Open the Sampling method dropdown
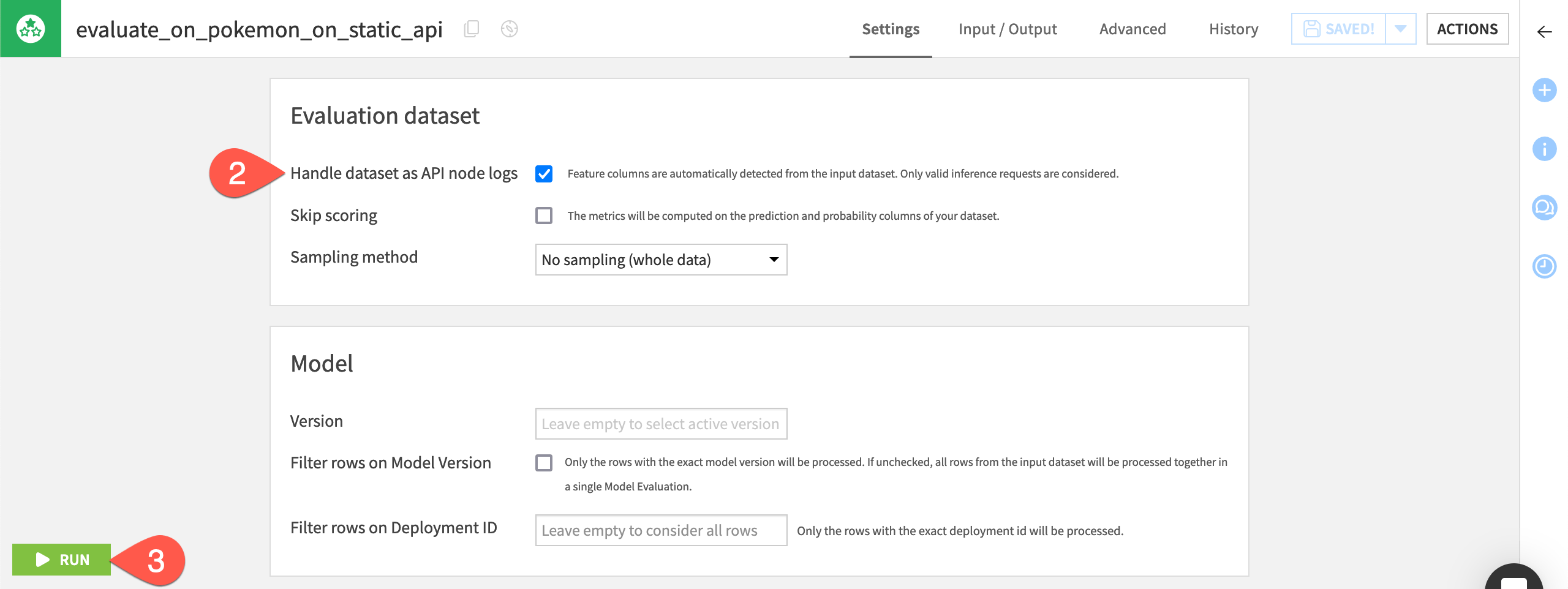Viewport: 1568px width, 589px height. coord(660,260)
